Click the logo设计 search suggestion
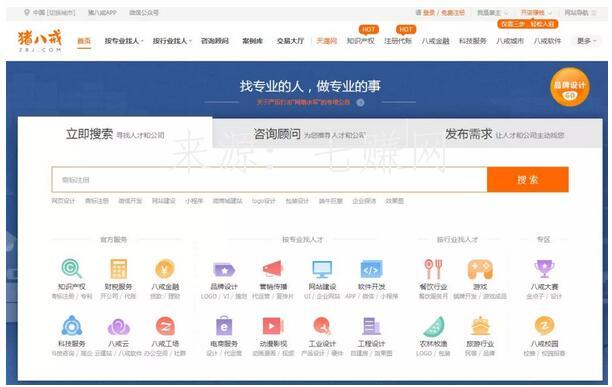 tap(264, 201)
